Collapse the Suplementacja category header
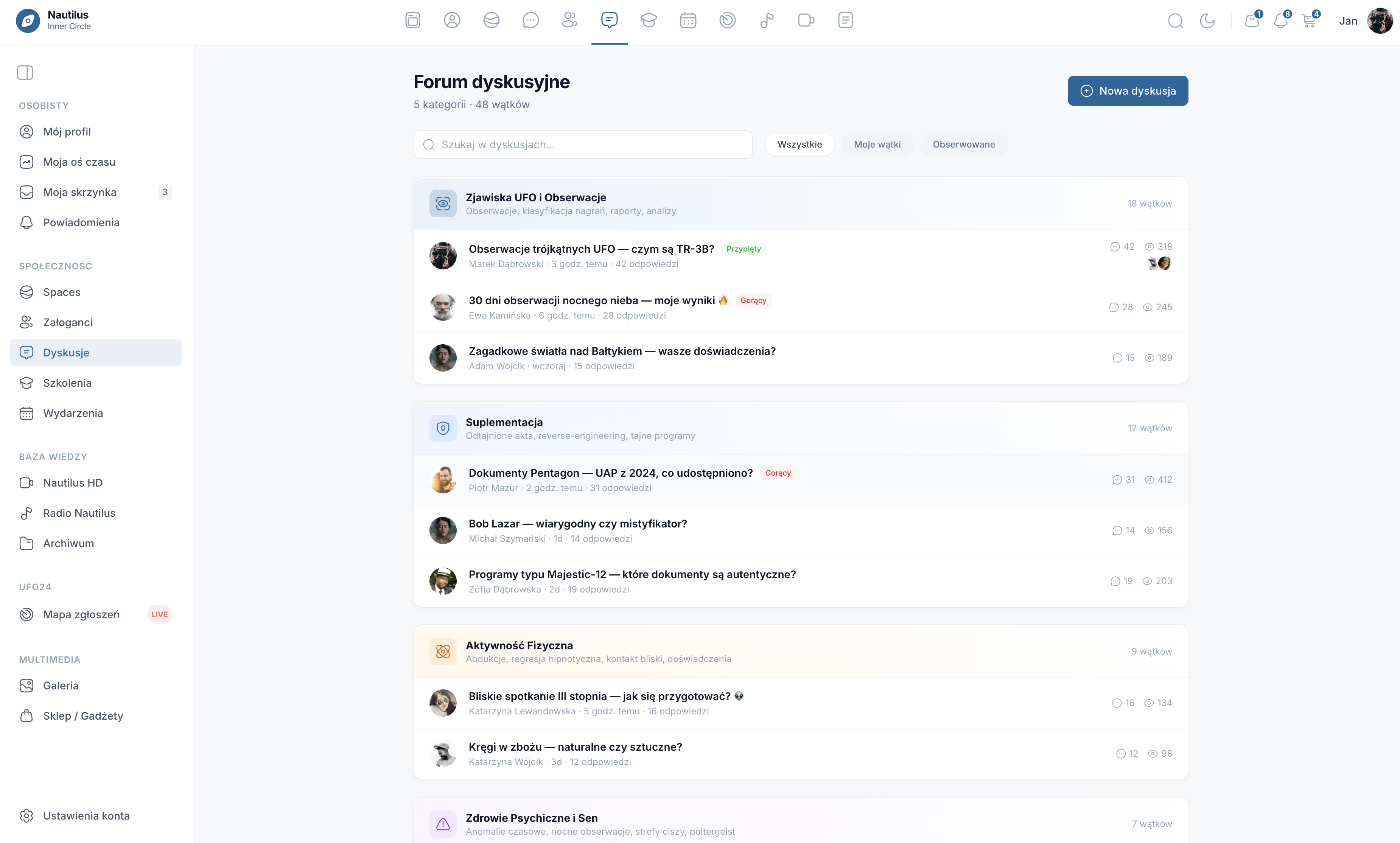The height and width of the screenshot is (843, 1400). click(504, 423)
